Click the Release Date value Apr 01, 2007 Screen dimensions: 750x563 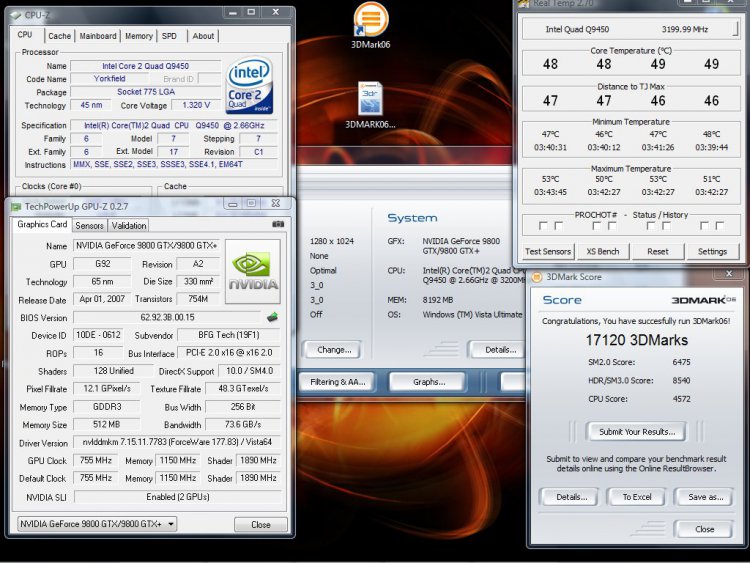(102, 299)
